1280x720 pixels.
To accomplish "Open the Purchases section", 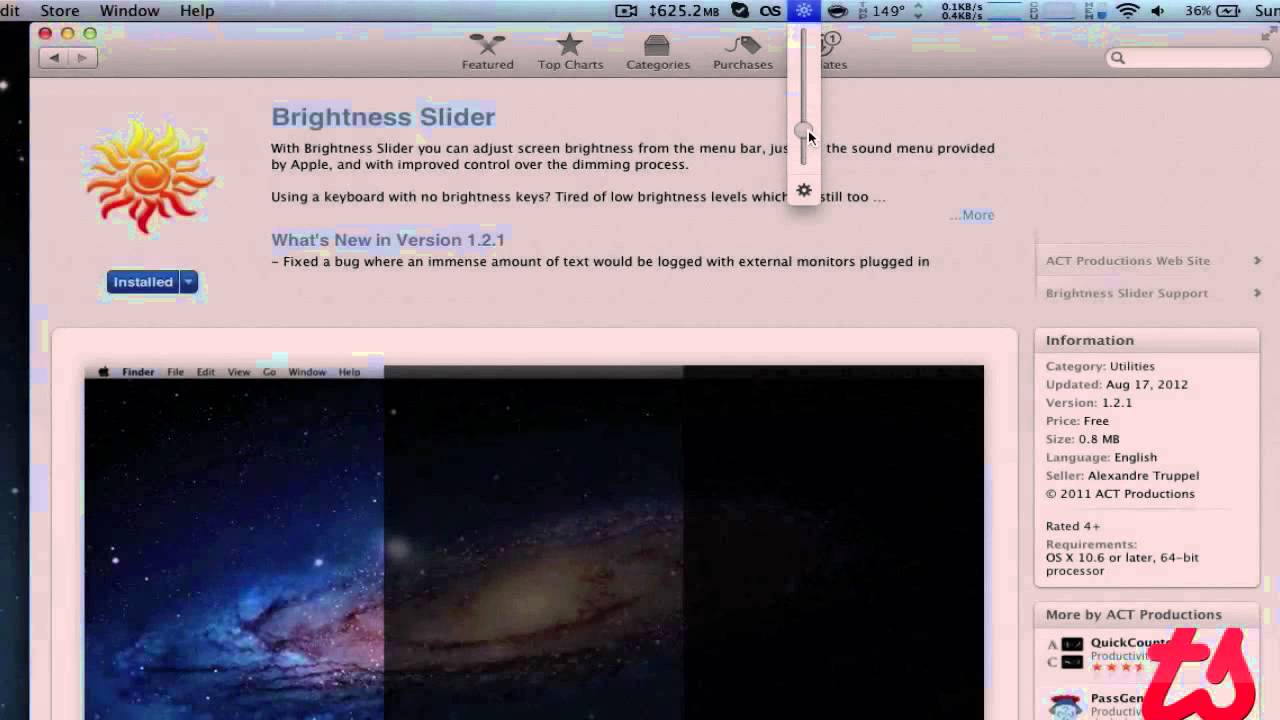I will coord(742,52).
